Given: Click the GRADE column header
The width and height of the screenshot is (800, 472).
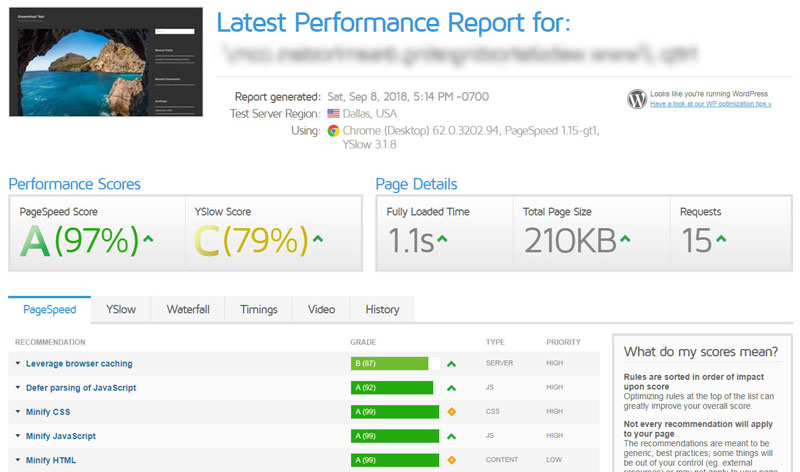Looking at the screenshot, I should coord(363,342).
